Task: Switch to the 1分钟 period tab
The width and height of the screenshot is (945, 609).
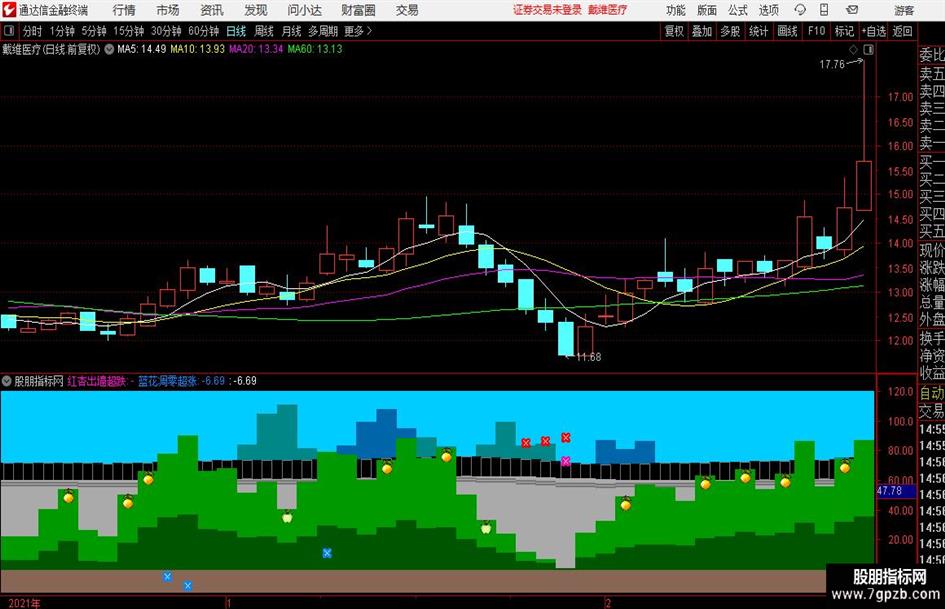Action: pos(62,31)
